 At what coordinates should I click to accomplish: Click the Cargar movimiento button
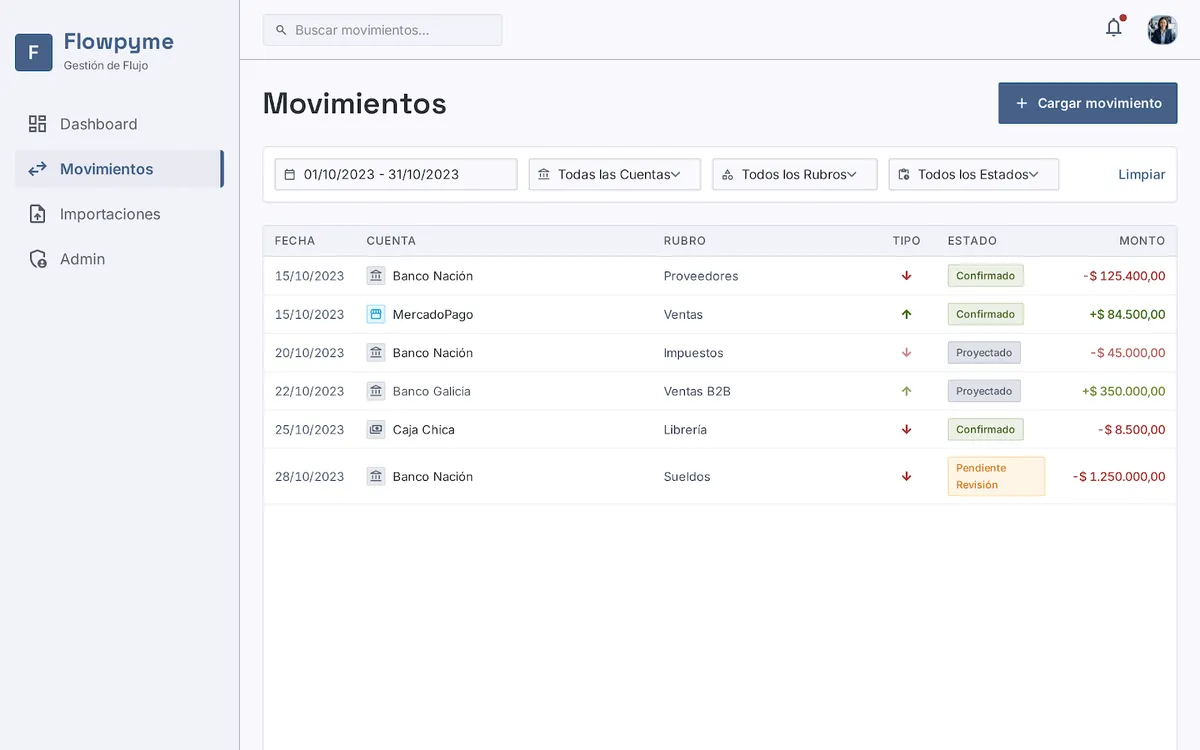tap(1088, 103)
